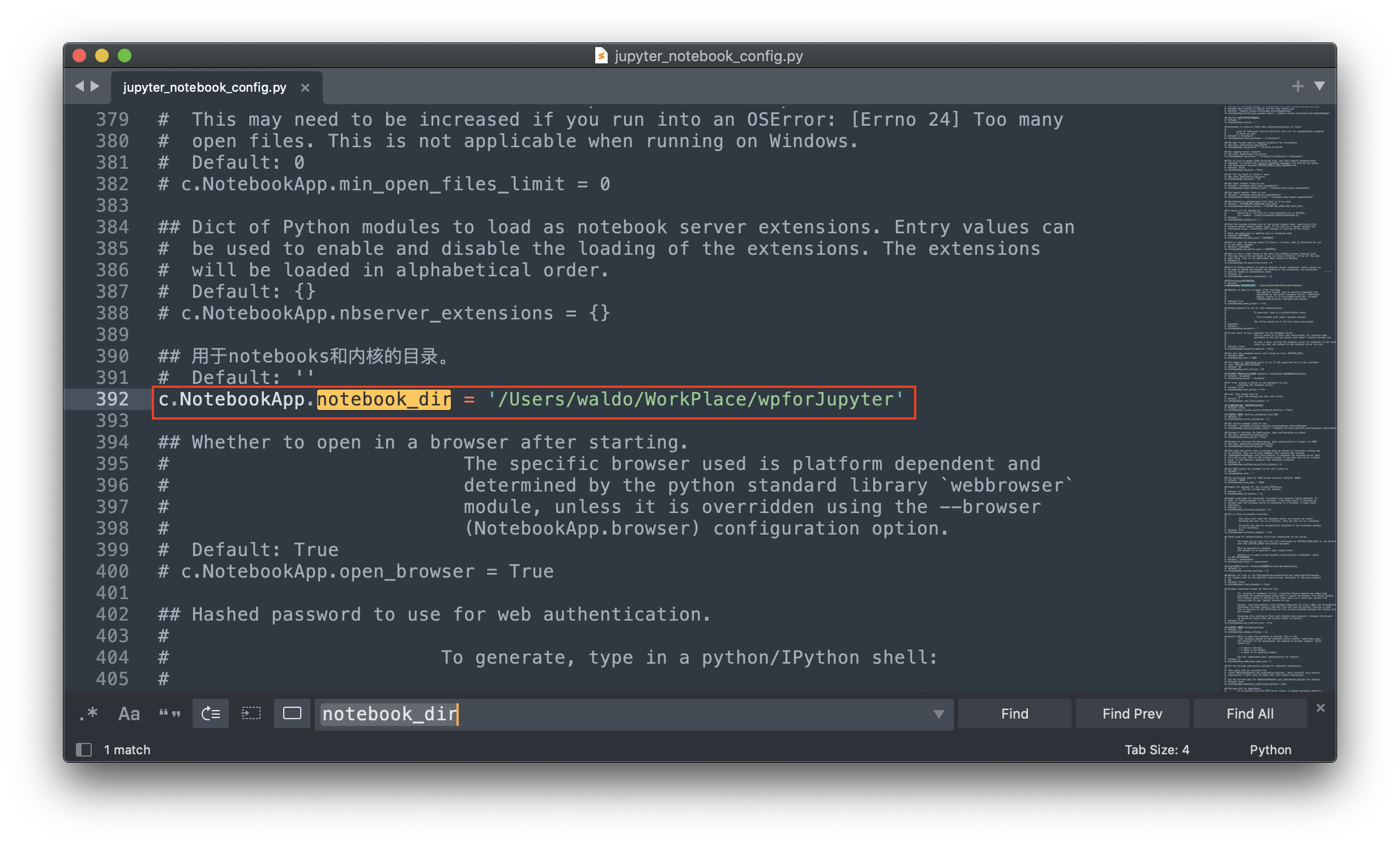Image resolution: width=1400 pixels, height=846 pixels.
Task: Close the find panel
Action: pos(1321,708)
